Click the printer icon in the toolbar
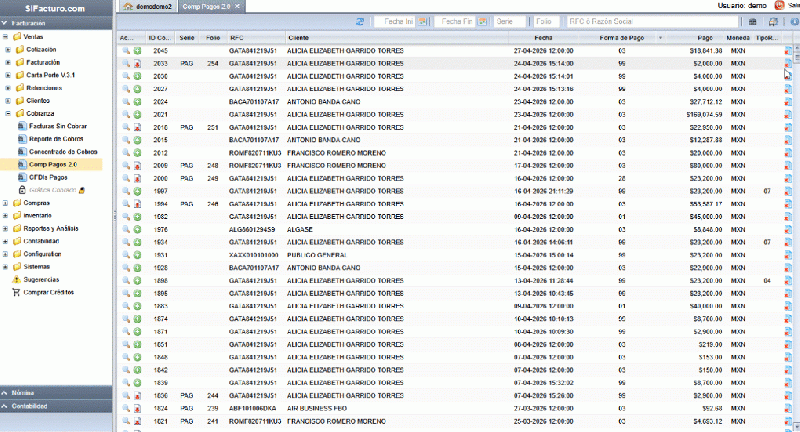This screenshot has height=432, width=800. point(771,20)
